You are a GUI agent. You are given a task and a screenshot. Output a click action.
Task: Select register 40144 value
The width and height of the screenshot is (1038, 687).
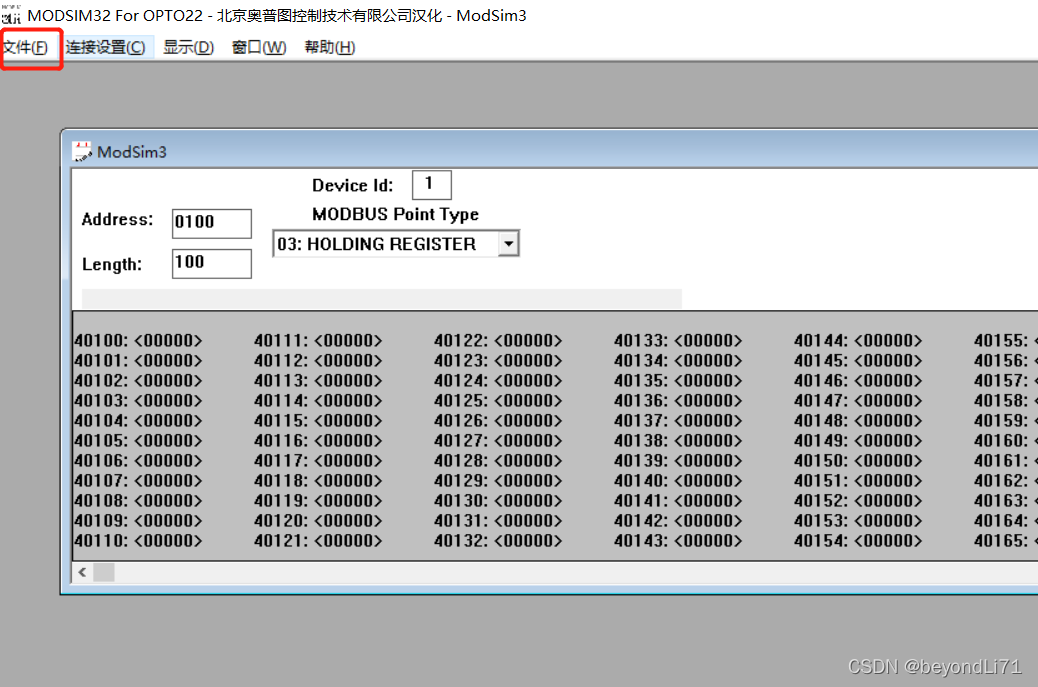coord(888,340)
